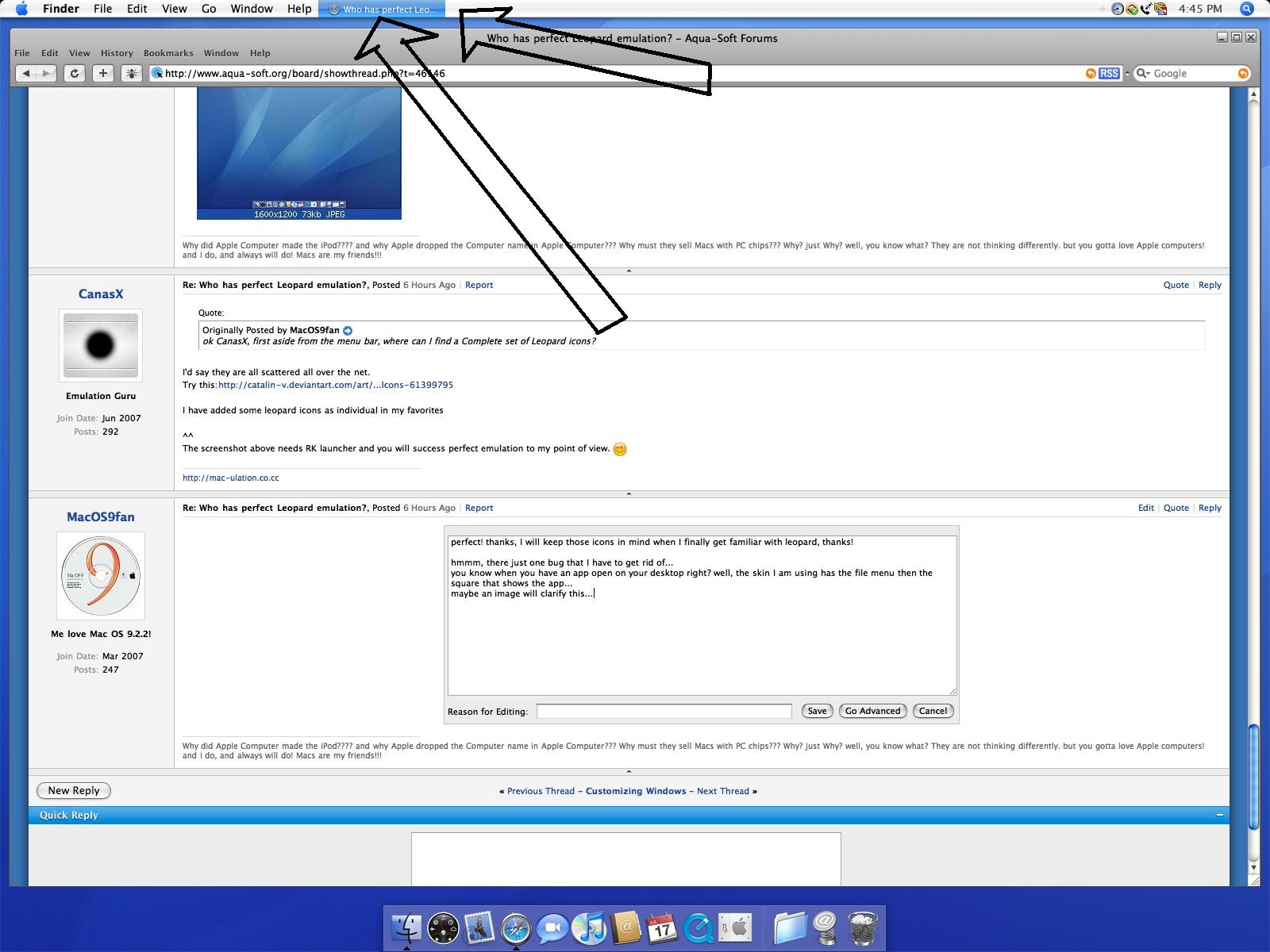Open the Customizing Windows forum link

click(636, 791)
